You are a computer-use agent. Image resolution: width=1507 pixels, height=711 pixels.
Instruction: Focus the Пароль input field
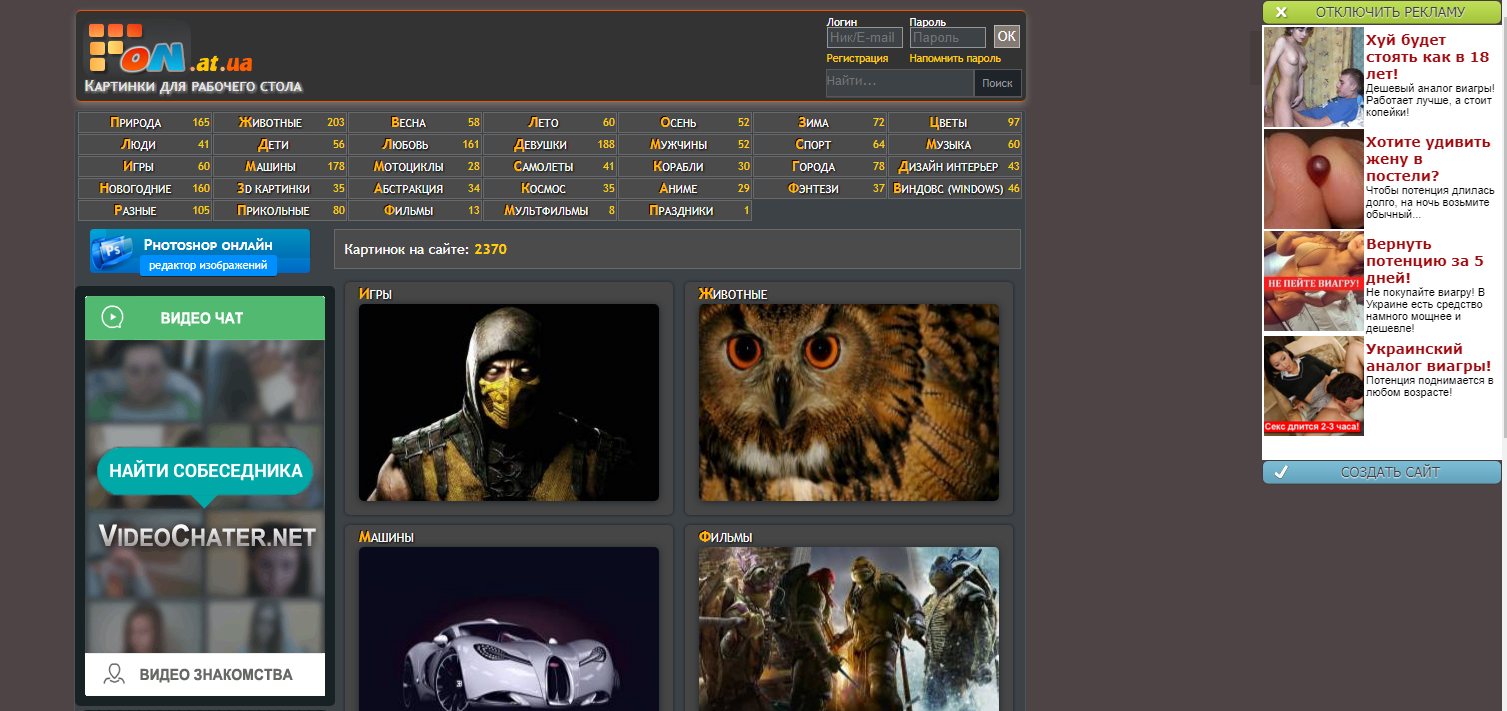(948, 38)
